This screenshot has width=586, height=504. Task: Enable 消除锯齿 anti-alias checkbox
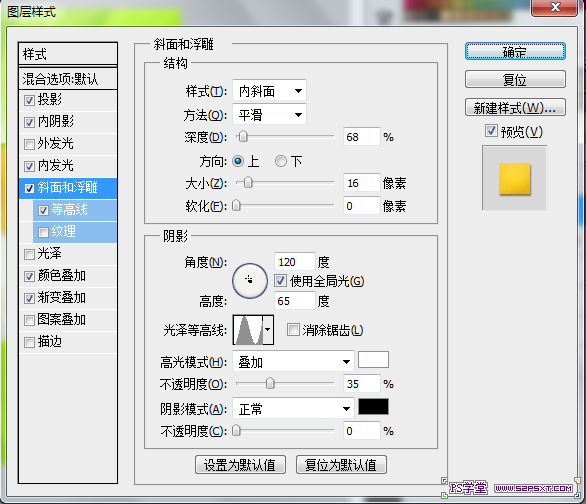pyautogui.click(x=293, y=330)
